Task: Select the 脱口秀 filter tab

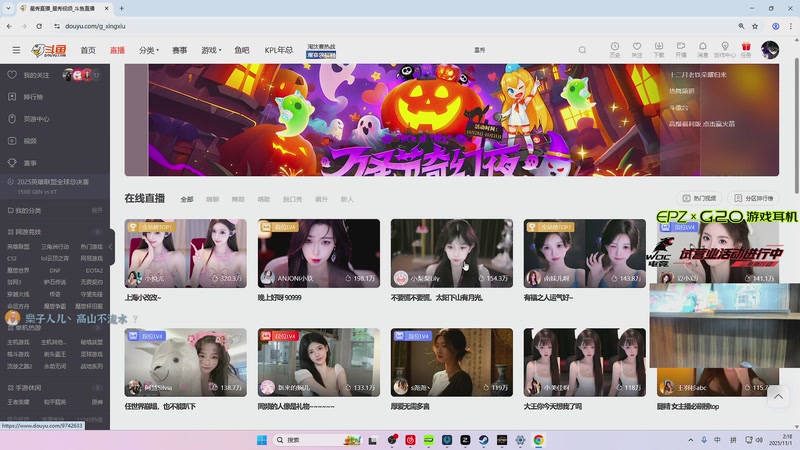Action: [292, 199]
